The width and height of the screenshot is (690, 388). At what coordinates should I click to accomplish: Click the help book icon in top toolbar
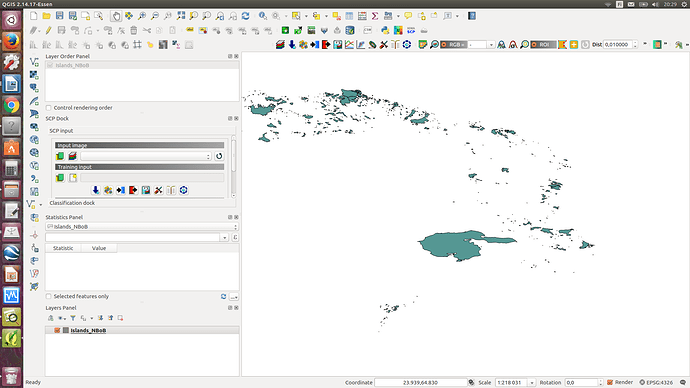pos(472,16)
